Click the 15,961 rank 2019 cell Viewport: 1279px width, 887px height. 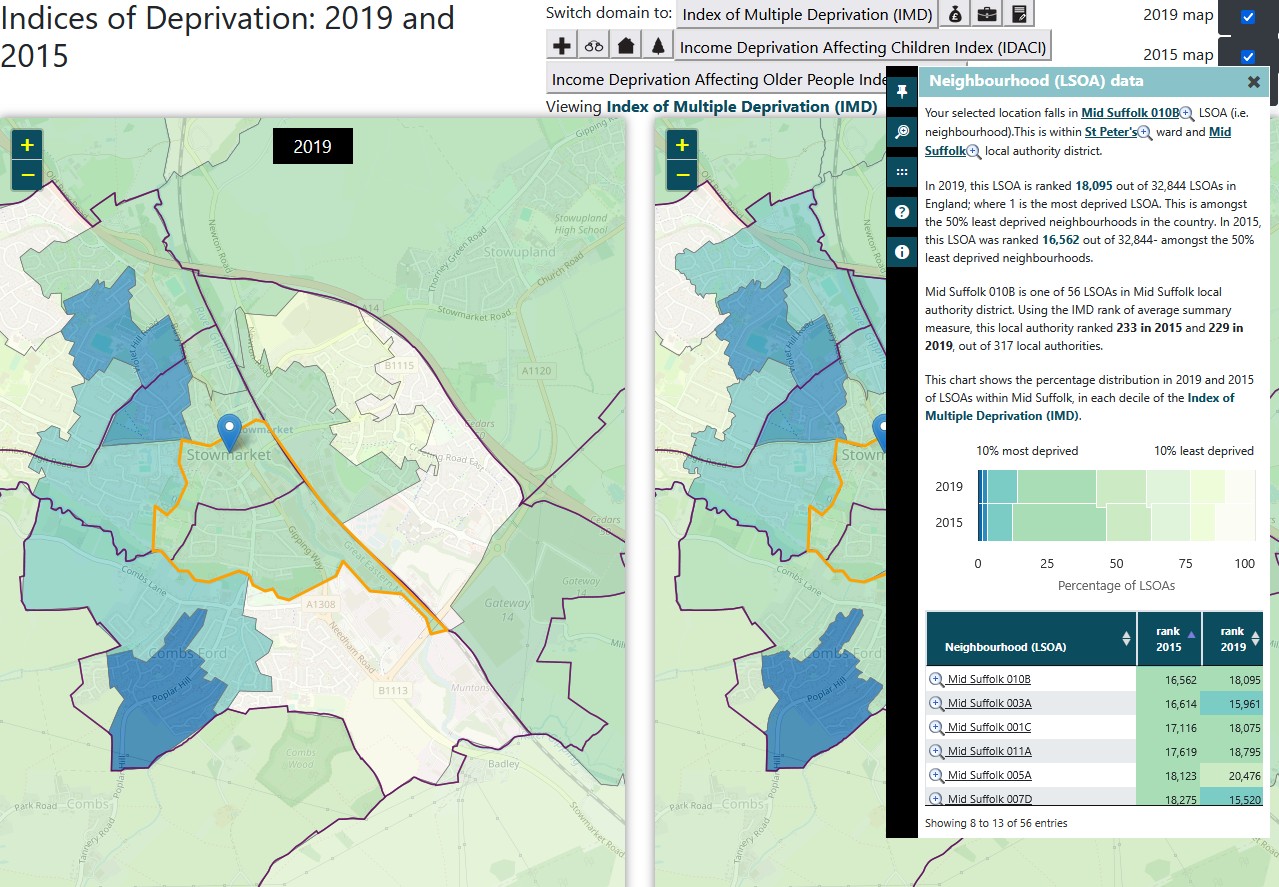coord(1233,704)
